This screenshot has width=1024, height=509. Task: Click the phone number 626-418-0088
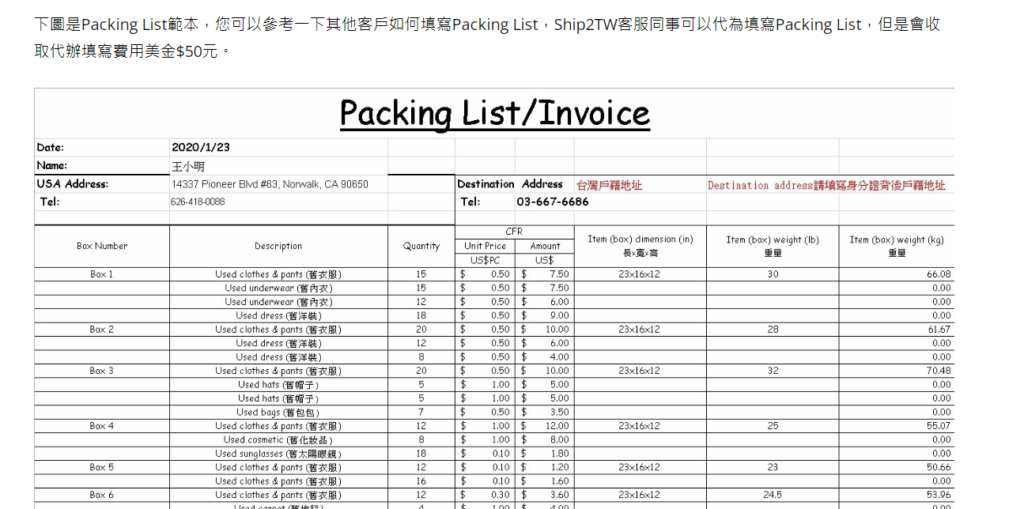[198, 202]
